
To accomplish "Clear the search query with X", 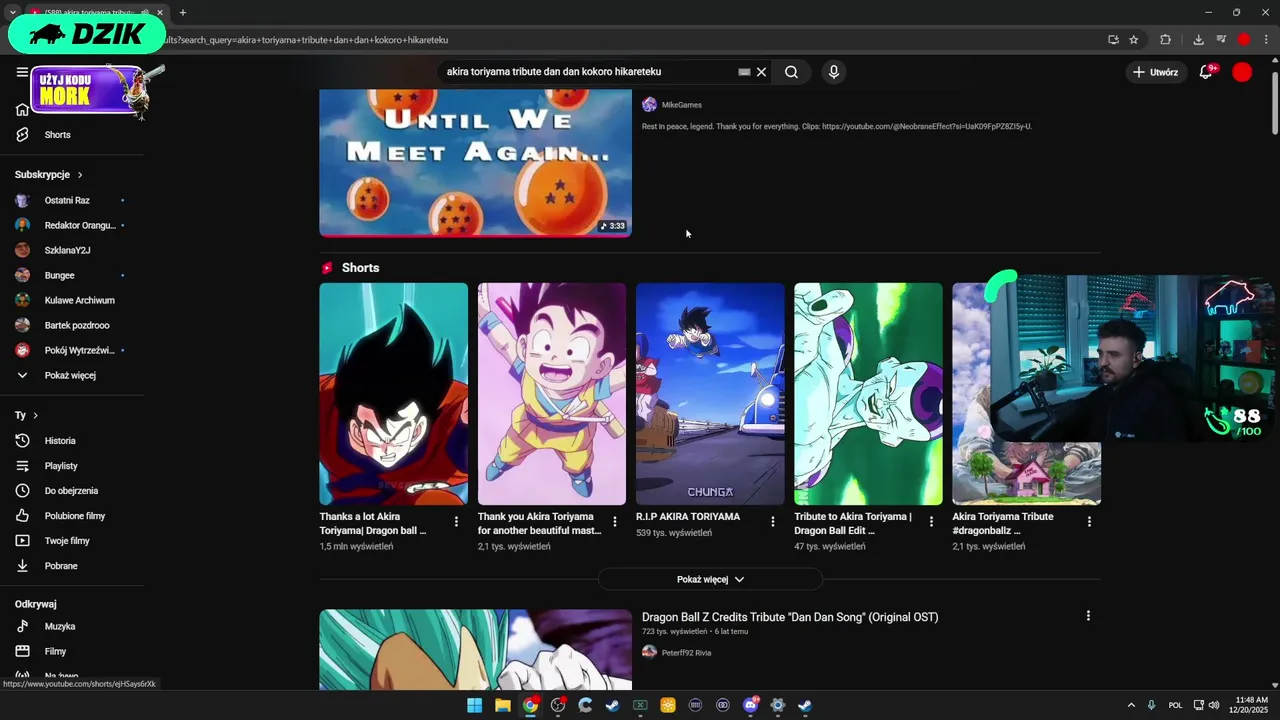I will click(x=761, y=72).
